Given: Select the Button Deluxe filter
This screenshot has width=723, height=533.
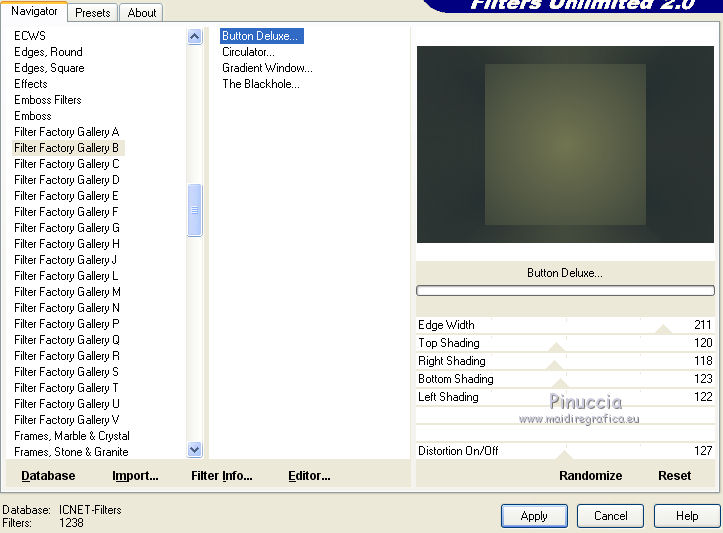Looking at the screenshot, I should coord(261,36).
